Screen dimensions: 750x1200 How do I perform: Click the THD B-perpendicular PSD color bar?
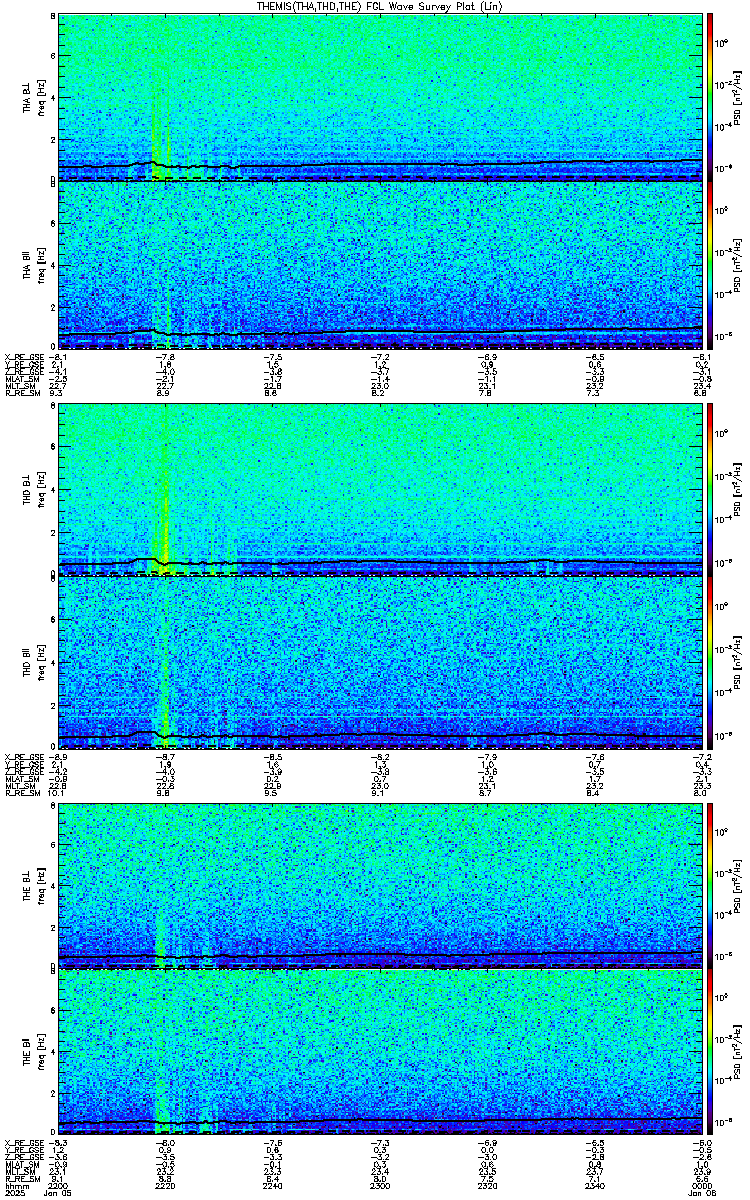(x=711, y=490)
